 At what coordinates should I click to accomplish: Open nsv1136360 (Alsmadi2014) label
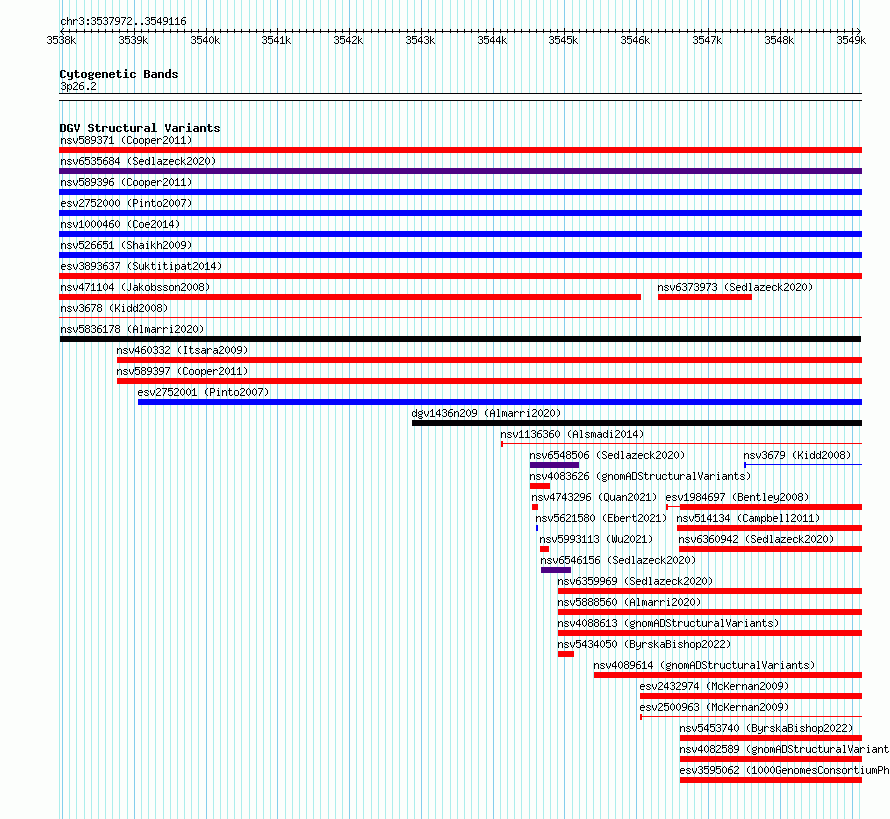tap(572, 434)
